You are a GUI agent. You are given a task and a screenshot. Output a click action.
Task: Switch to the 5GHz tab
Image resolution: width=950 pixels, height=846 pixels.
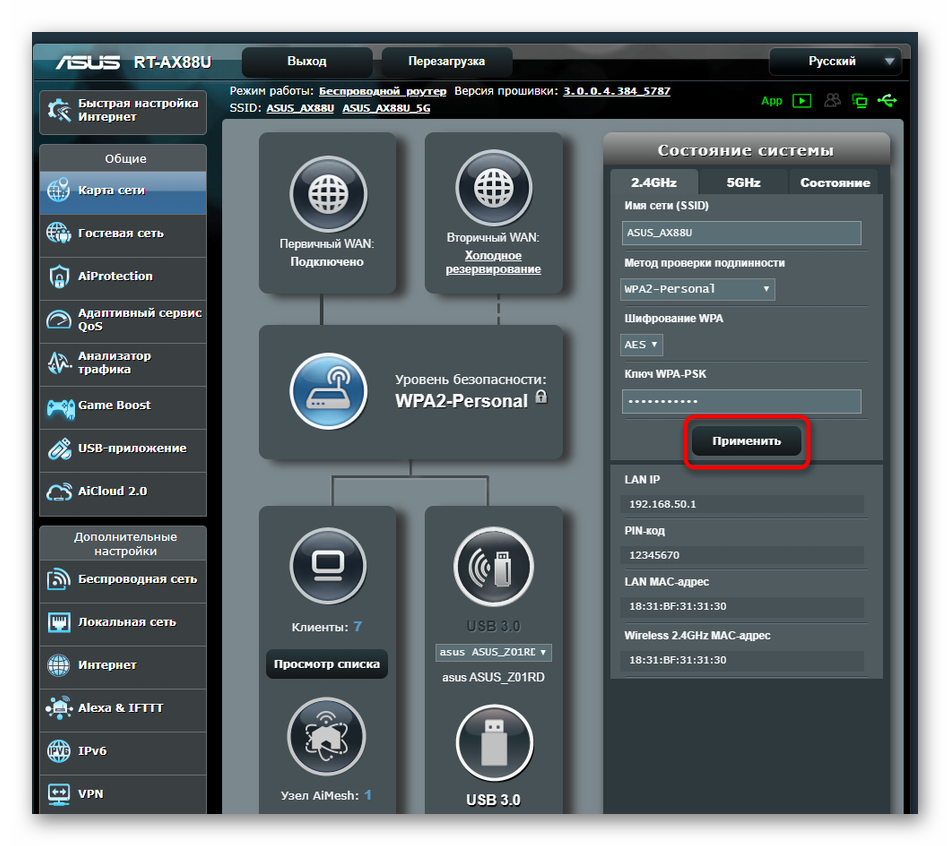coord(743,183)
